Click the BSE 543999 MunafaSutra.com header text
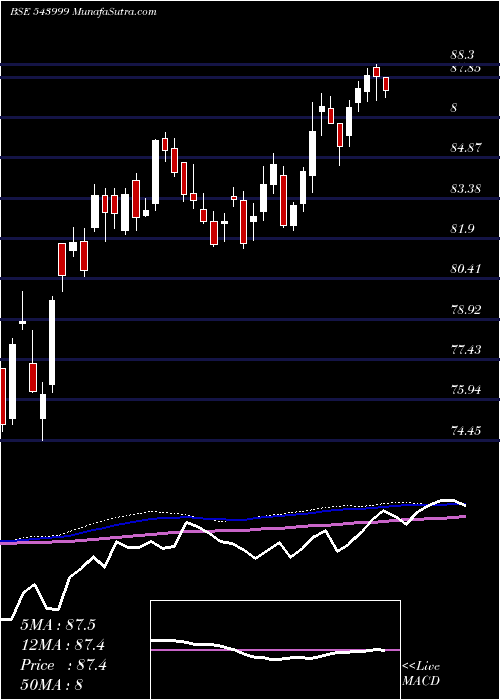Viewport: 500px width, 700px height. 83,12
